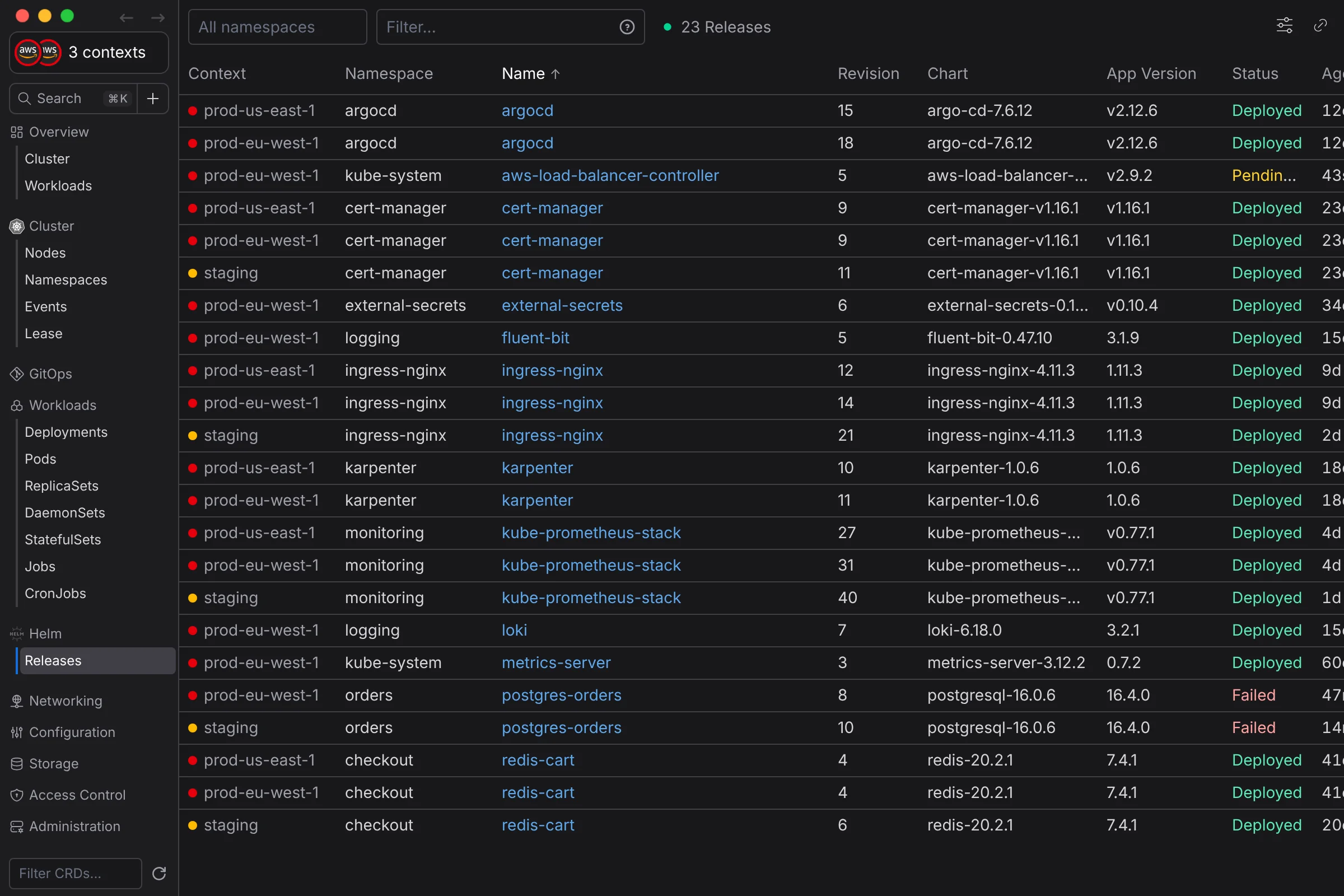Click the Cluster helm wheel icon

pyautogui.click(x=17, y=226)
